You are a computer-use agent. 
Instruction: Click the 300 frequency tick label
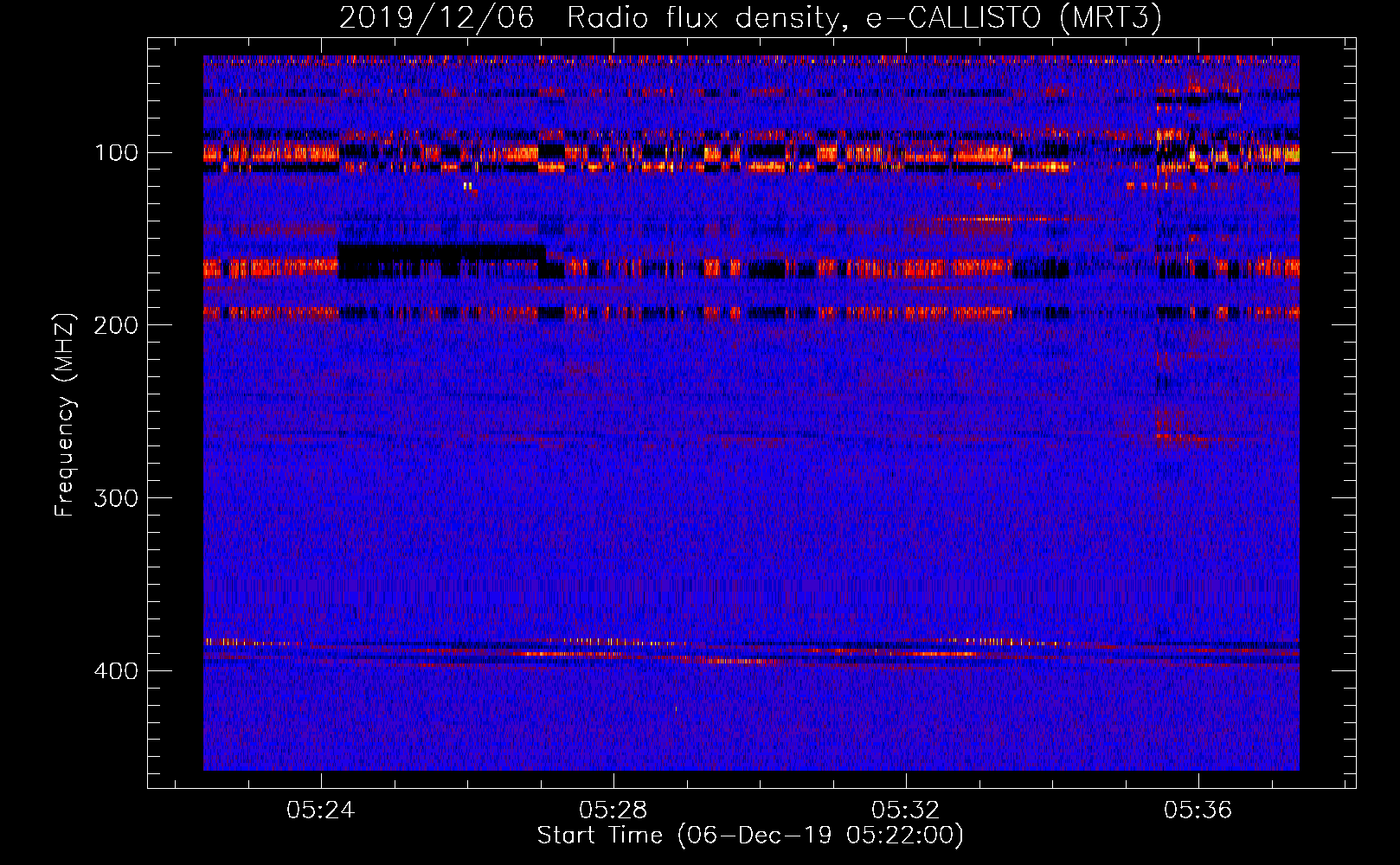pyautogui.click(x=116, y=498)
